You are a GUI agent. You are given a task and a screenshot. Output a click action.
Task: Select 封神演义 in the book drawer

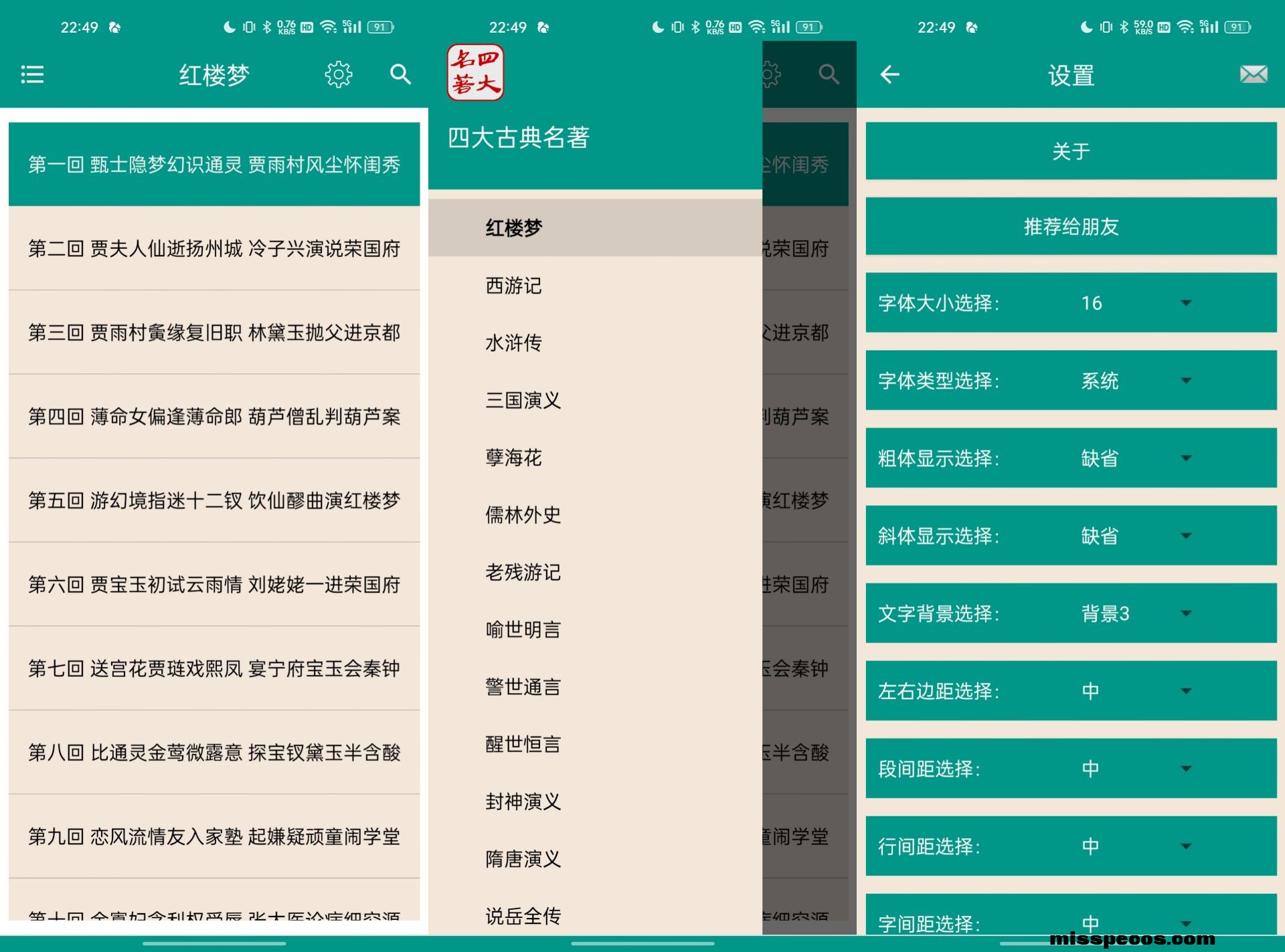[595, 801]
